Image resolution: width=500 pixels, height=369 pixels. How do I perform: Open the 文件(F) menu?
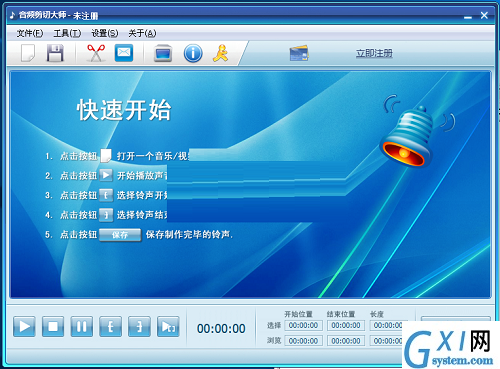pyautogui.click(x=30, y=33)
